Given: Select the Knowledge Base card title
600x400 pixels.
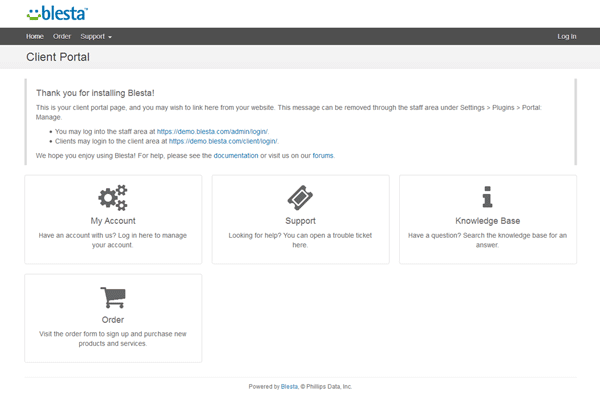Looking at the screenshot, I should click(488, 221).
